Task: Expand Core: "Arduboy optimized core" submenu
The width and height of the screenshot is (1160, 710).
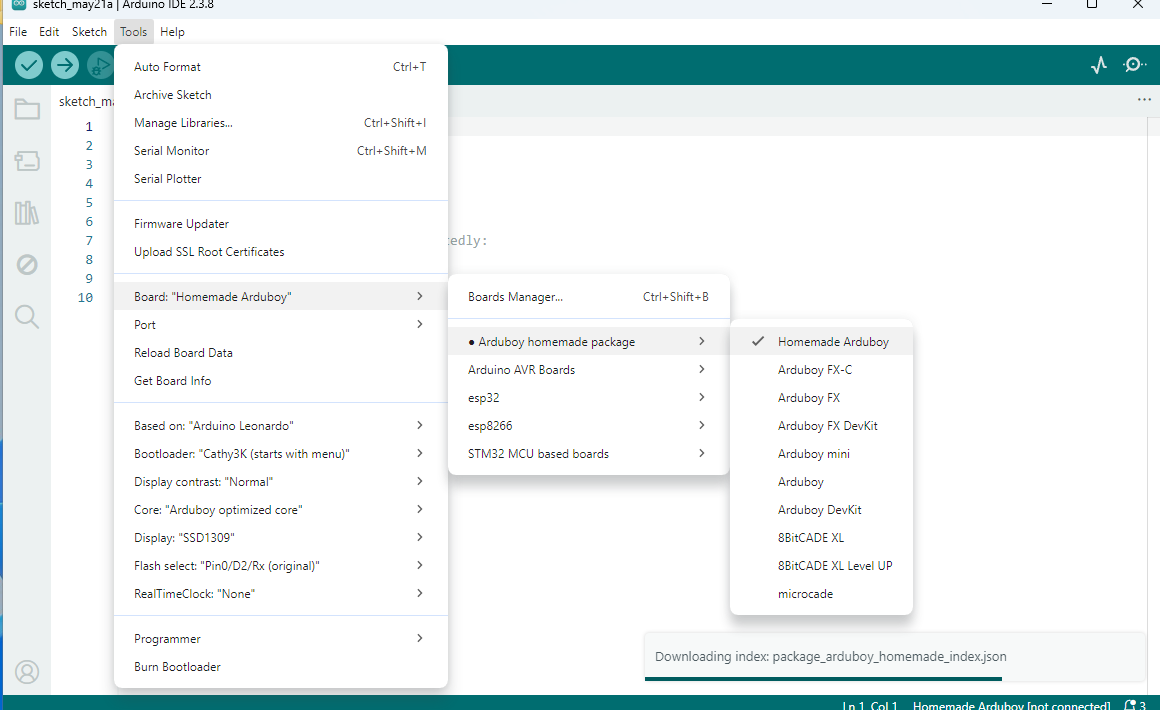Action: pos(281,510)
